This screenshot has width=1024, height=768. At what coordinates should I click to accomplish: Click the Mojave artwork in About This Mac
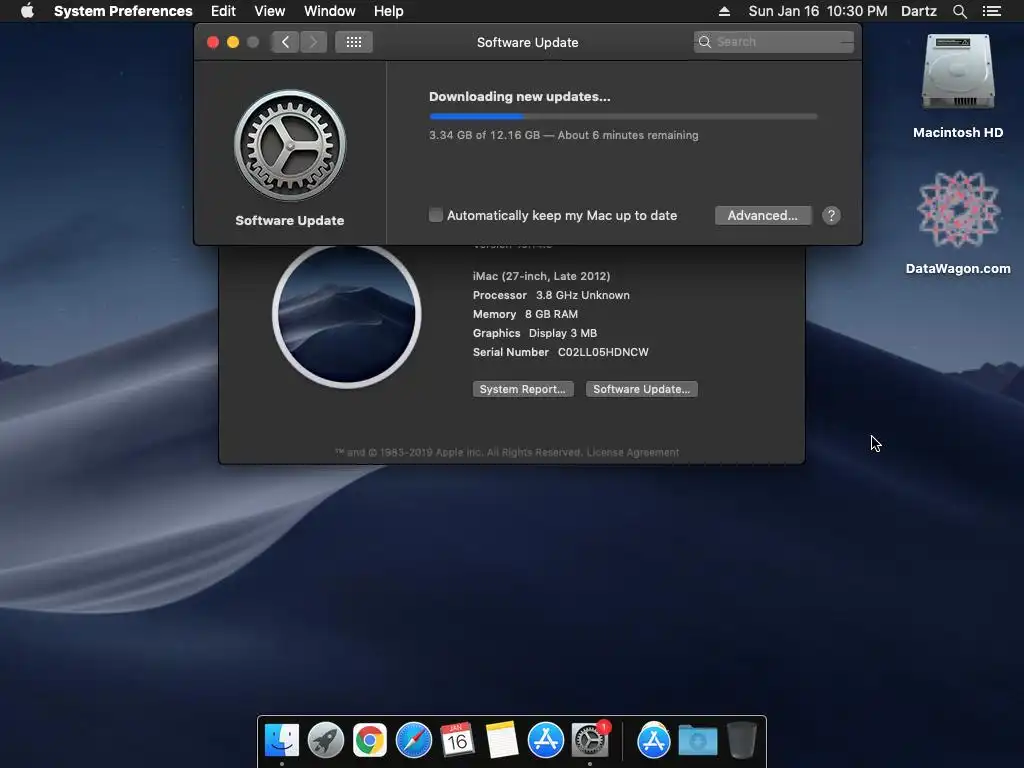[347, 314]
